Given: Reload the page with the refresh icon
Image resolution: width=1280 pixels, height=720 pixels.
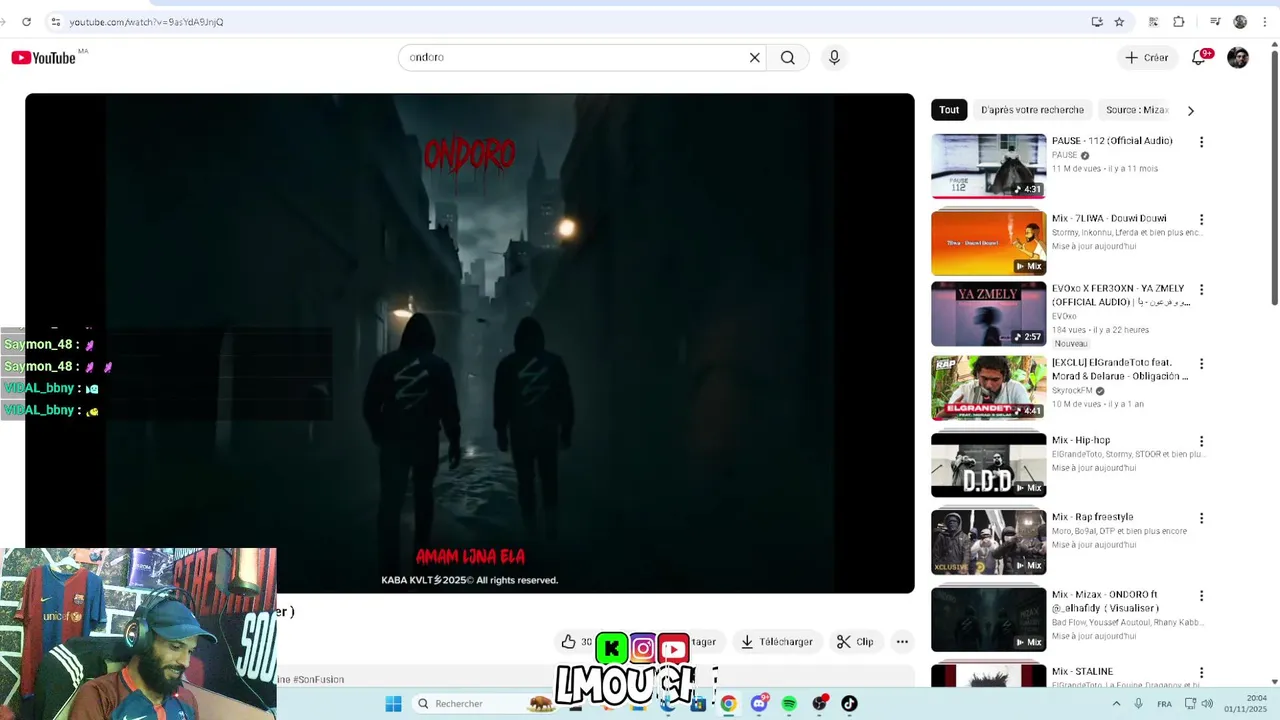Looking at the screenshot, I should pos(26,22).
